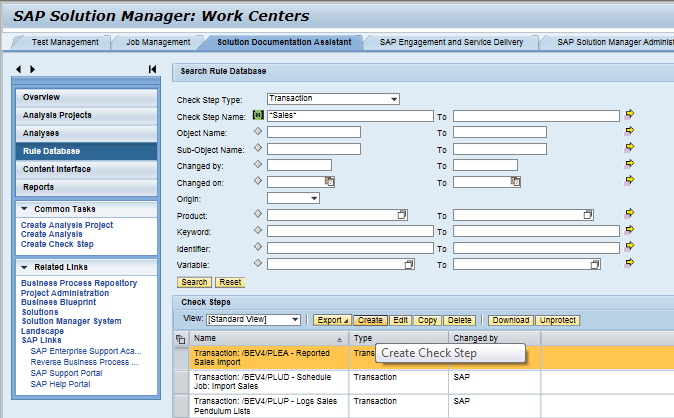The height and width of the screenshot is (418, 674).
Task: Open the Business Process Repository link
Action: coord(79,283)
